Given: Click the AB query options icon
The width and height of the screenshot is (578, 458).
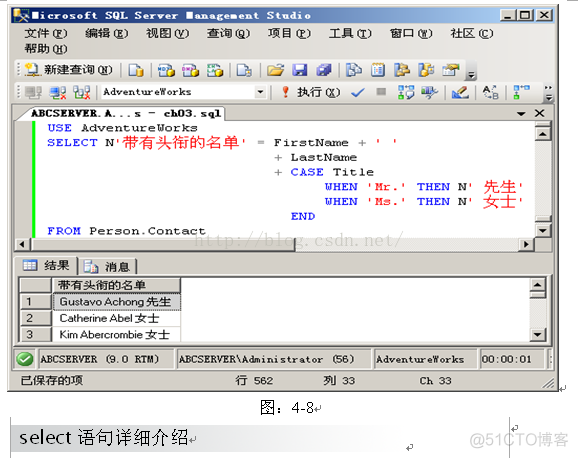Looking at the screenshot, I should point(491,92).
